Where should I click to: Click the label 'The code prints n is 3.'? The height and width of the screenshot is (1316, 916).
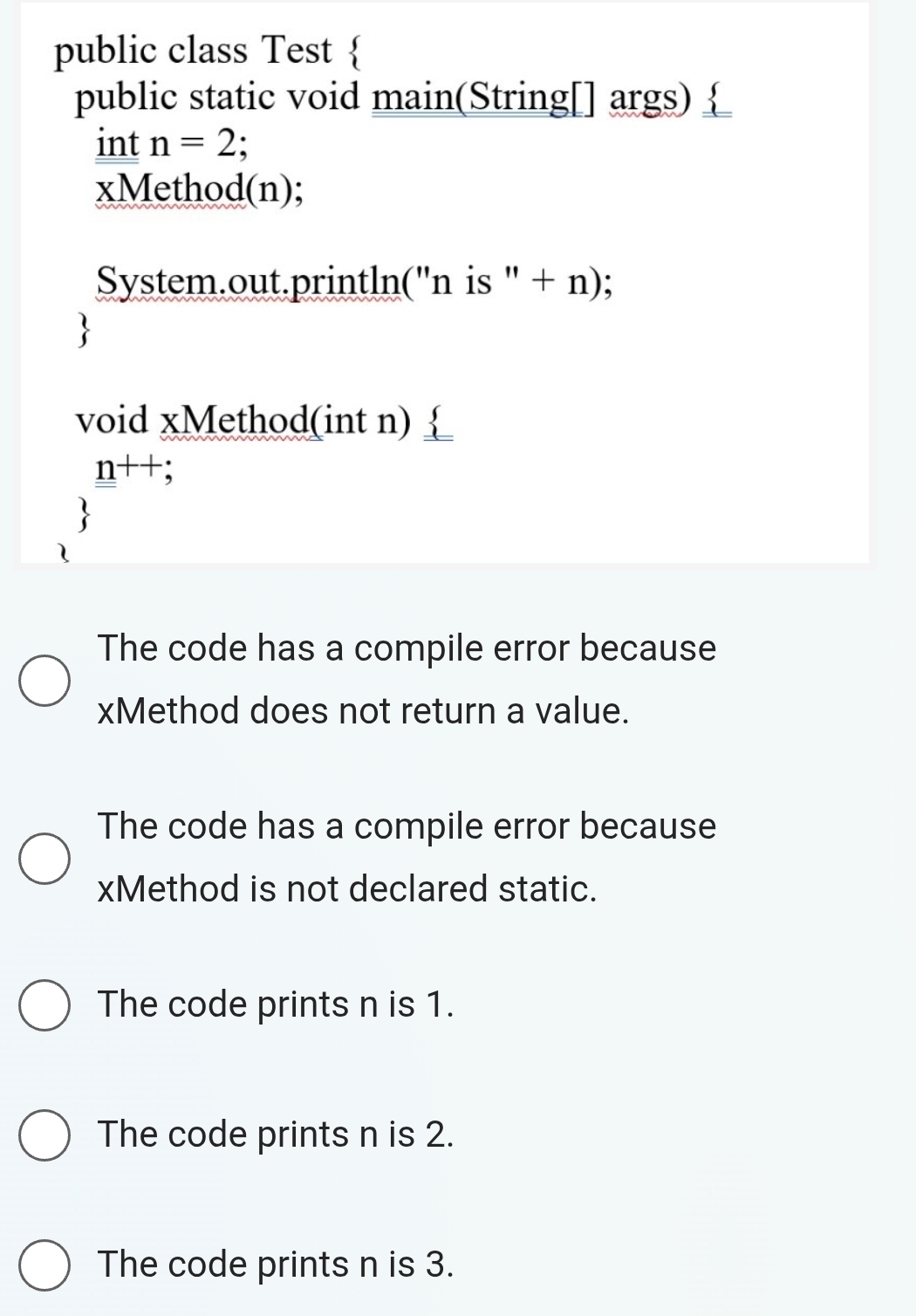(276, 1265)
